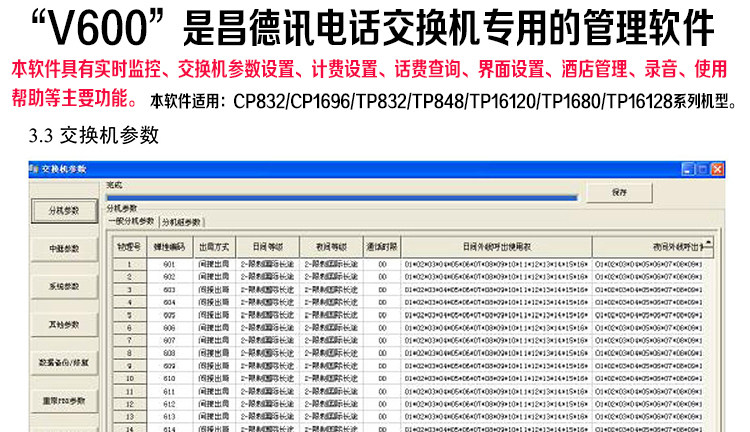
Task: Click the 日间等级 cell of extension 602
Action: pyautogui.click(x=267, y=277)
